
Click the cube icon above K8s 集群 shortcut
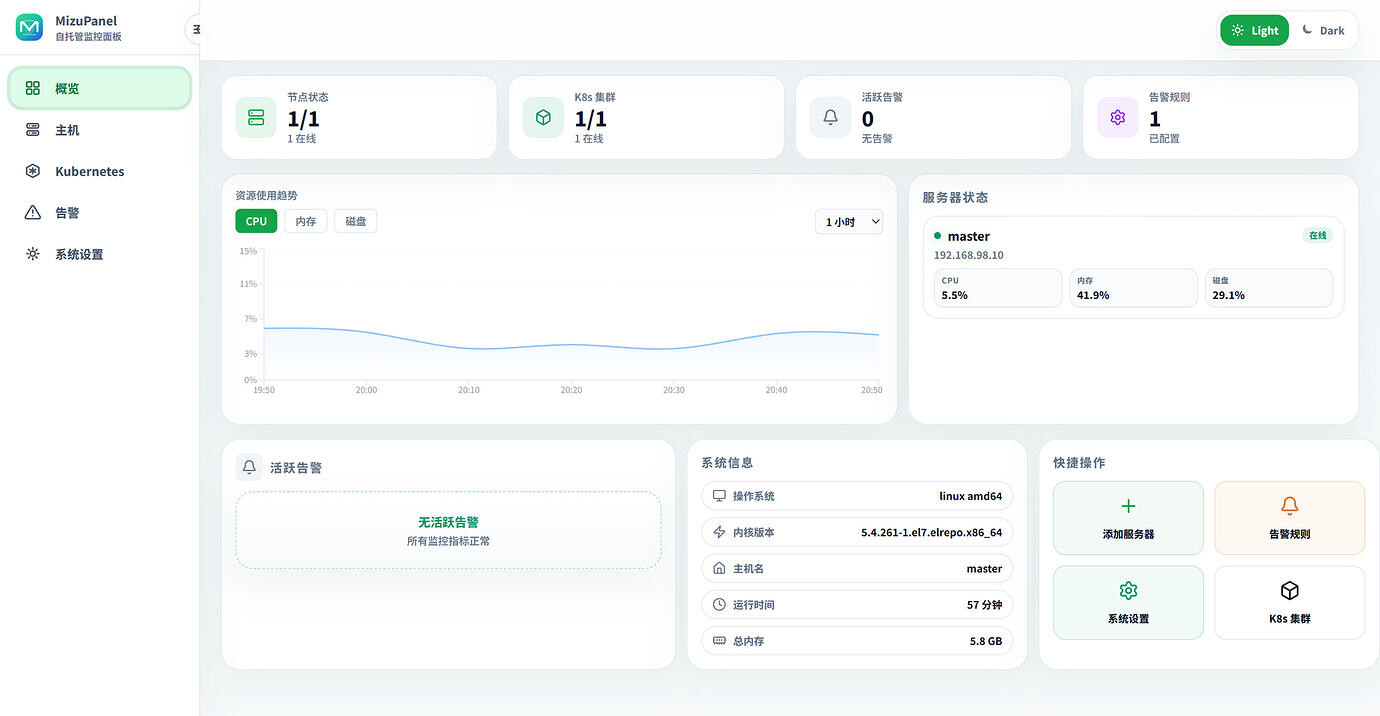point(1289,590)
